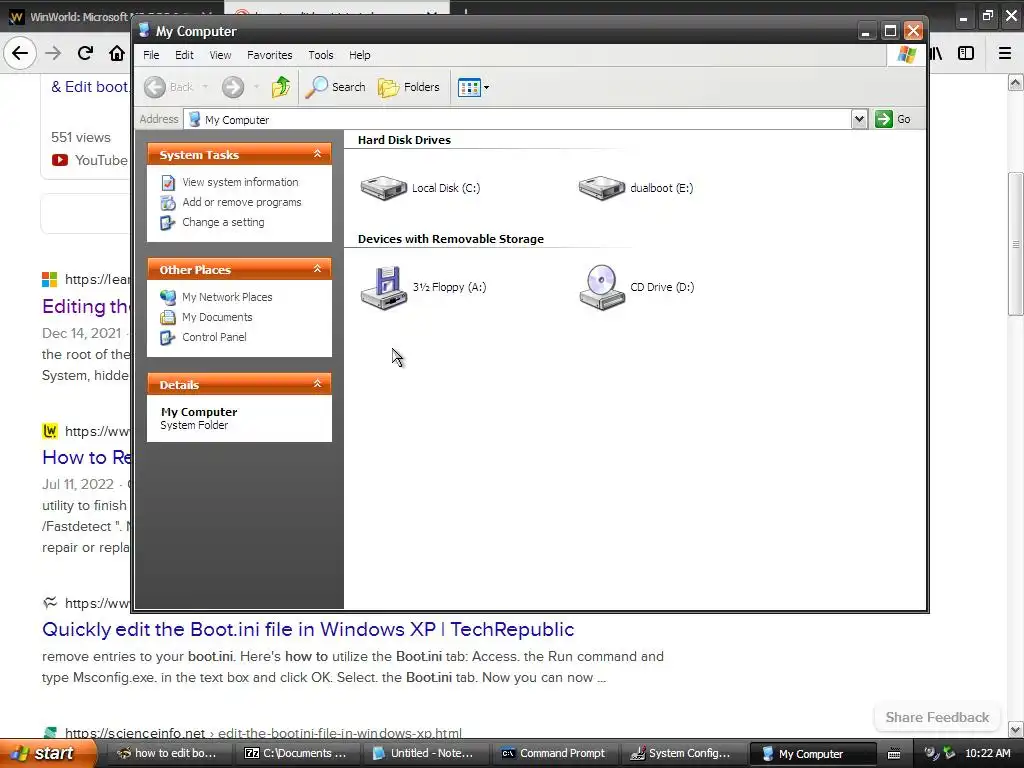This screenshot has width=1024, height=768.
Task: Click the My Computer address field
Action: coord(519,120)
